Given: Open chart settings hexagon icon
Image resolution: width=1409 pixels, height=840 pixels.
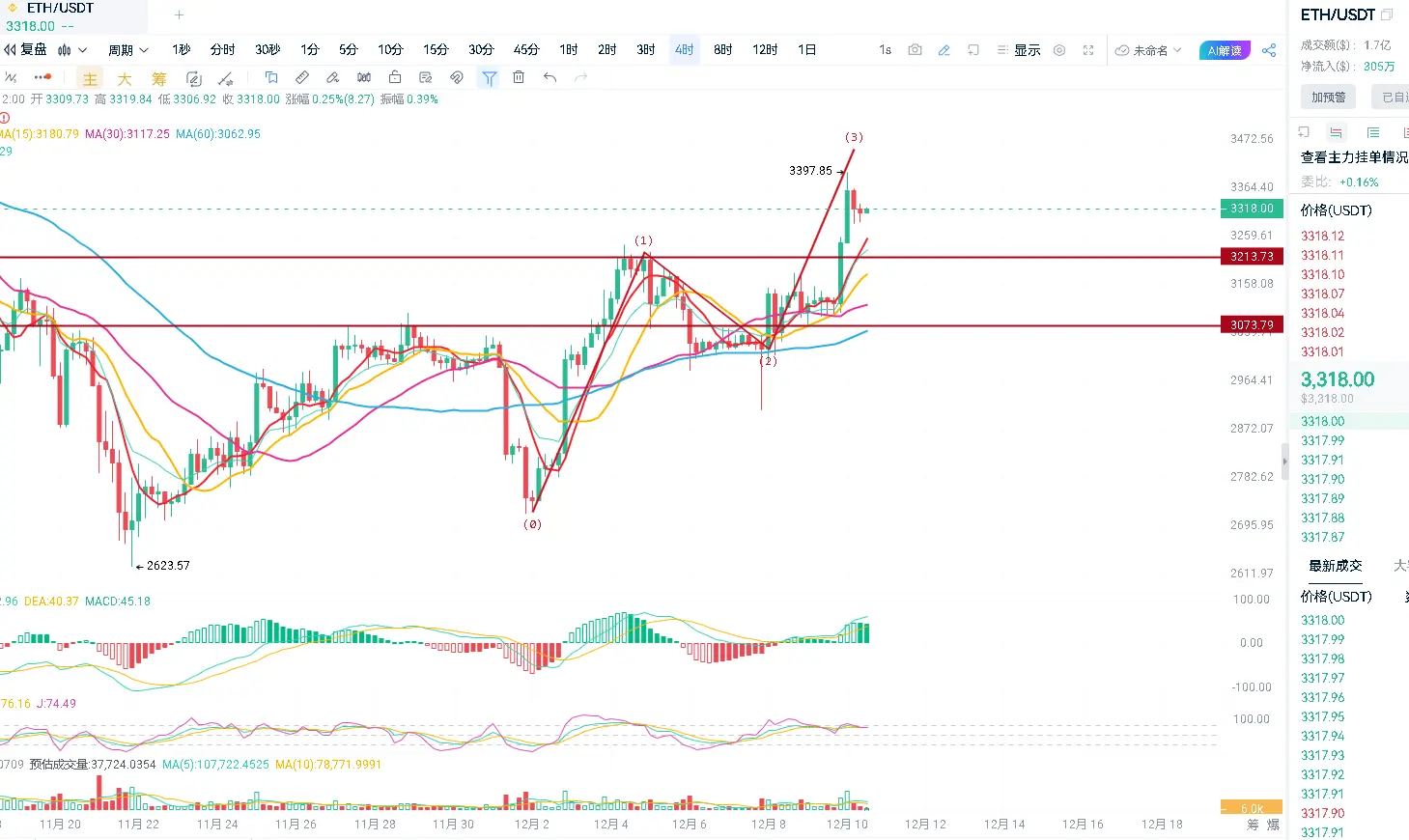Looking at the screenshot, I should (1059, 50).
